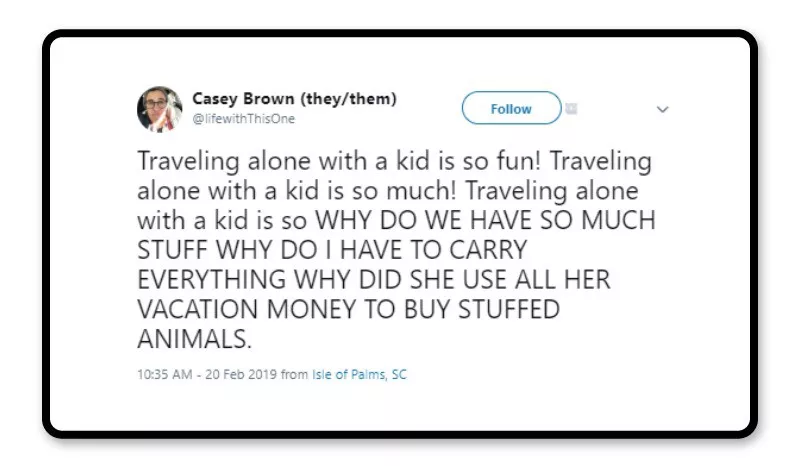The height and width of the screenshot is (466, 800).
Task: Click the final word "ANIMALS."
Action: coord(194,337)
